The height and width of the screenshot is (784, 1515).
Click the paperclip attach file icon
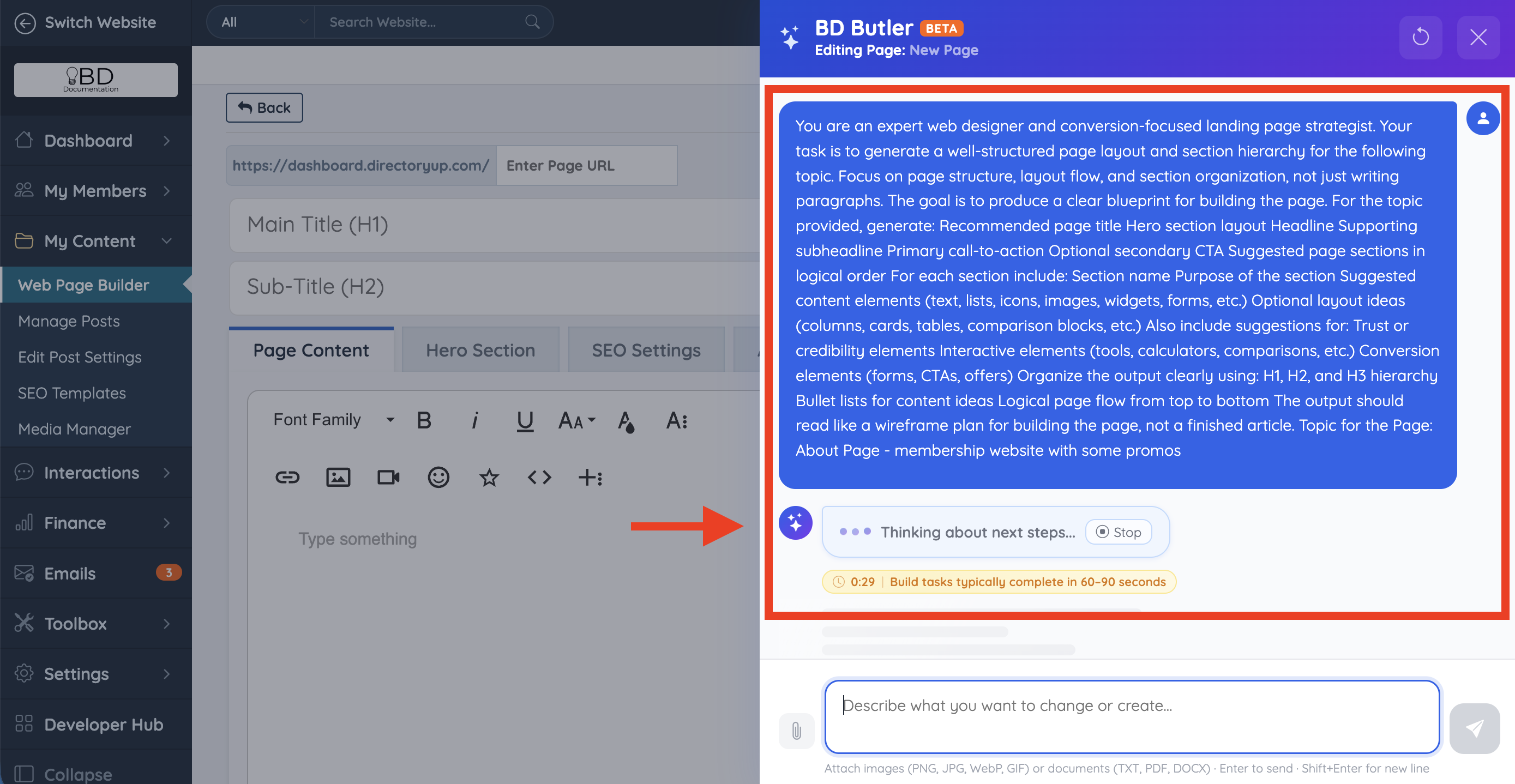coord(796,731)
